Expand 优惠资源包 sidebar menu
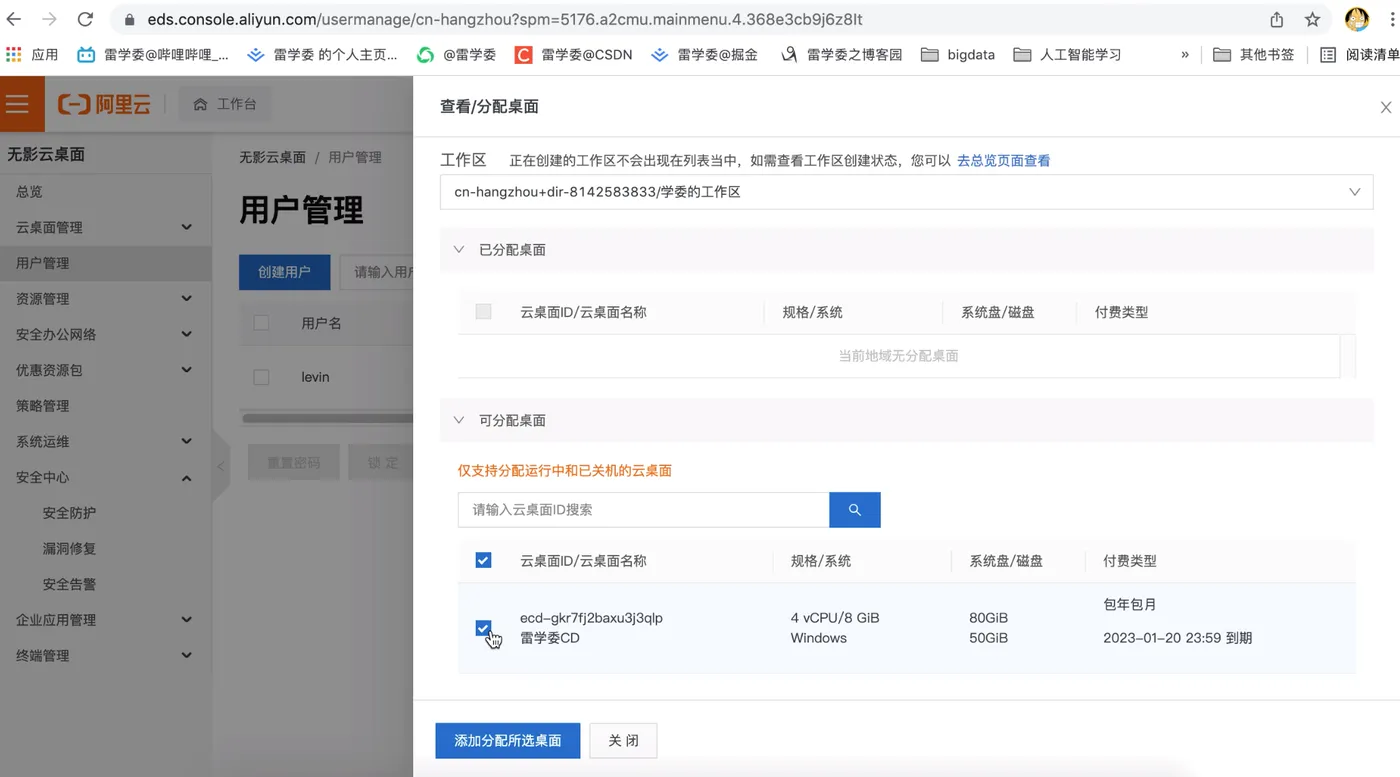The height and width of the screenshot is (777, 1400). coord(105,370)
